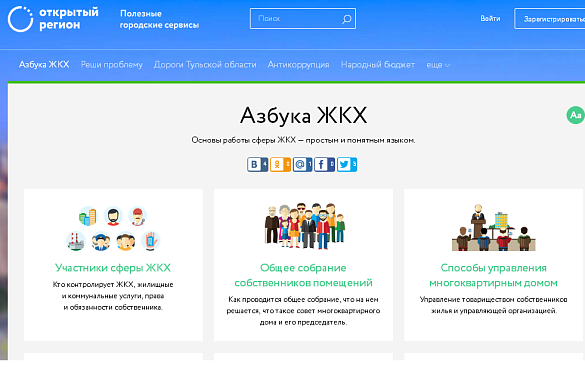Share via Mail.ru @ icon
585x374 pixels.
point(303,164)
